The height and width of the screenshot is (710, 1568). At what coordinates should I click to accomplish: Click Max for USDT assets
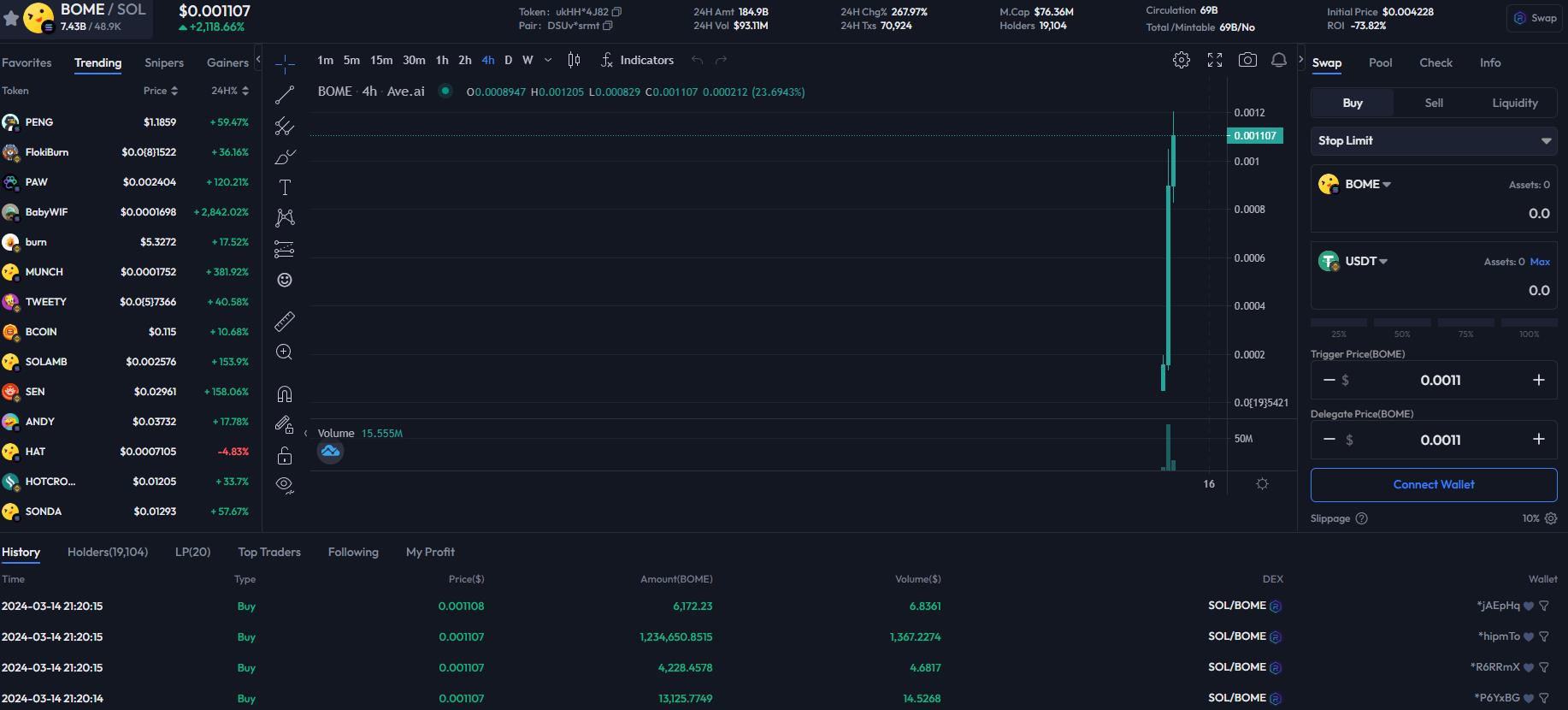pyautogui.click(x=1540, y=262)
